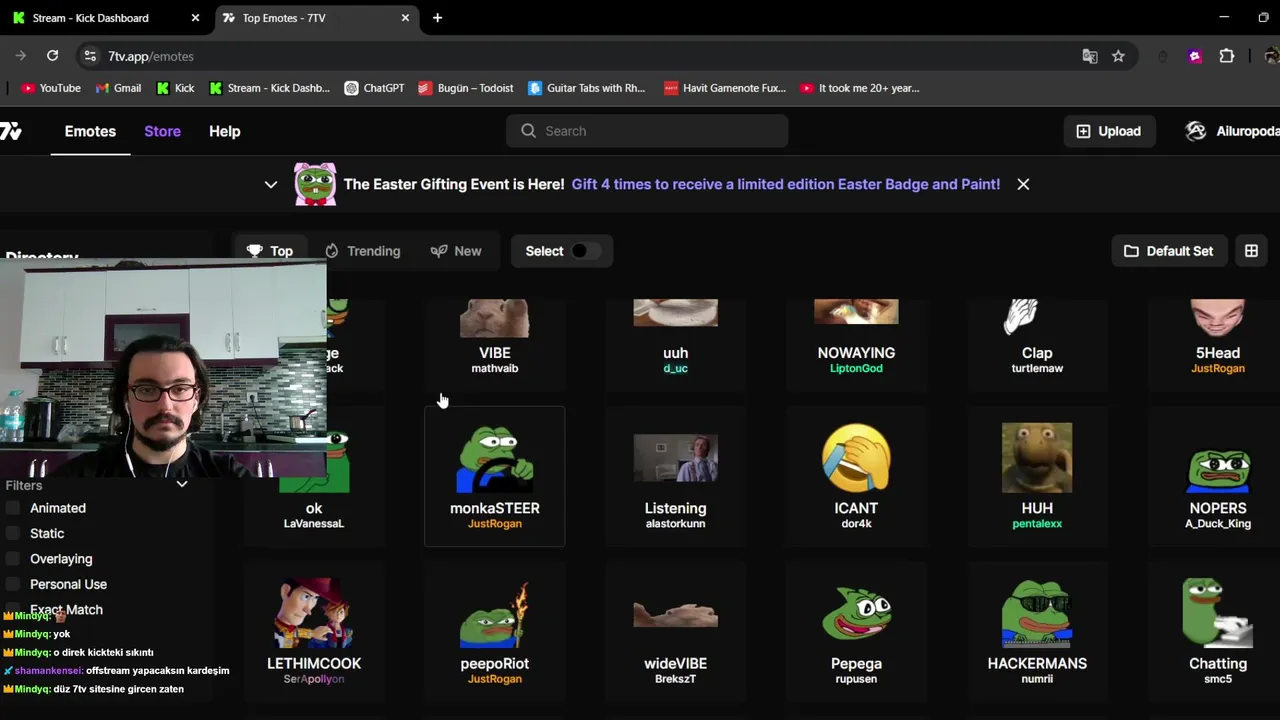Open a new browser tab

pos(437,17)
